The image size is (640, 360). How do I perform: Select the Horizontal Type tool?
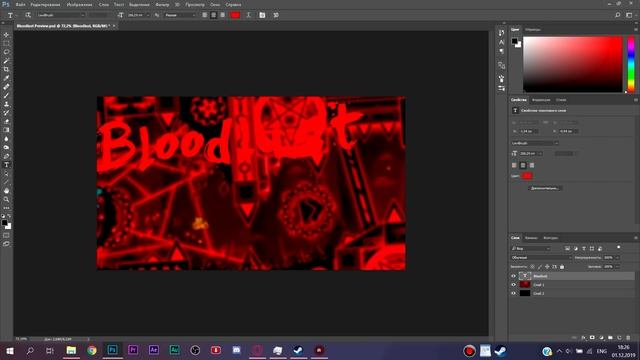tap(6, 165)
